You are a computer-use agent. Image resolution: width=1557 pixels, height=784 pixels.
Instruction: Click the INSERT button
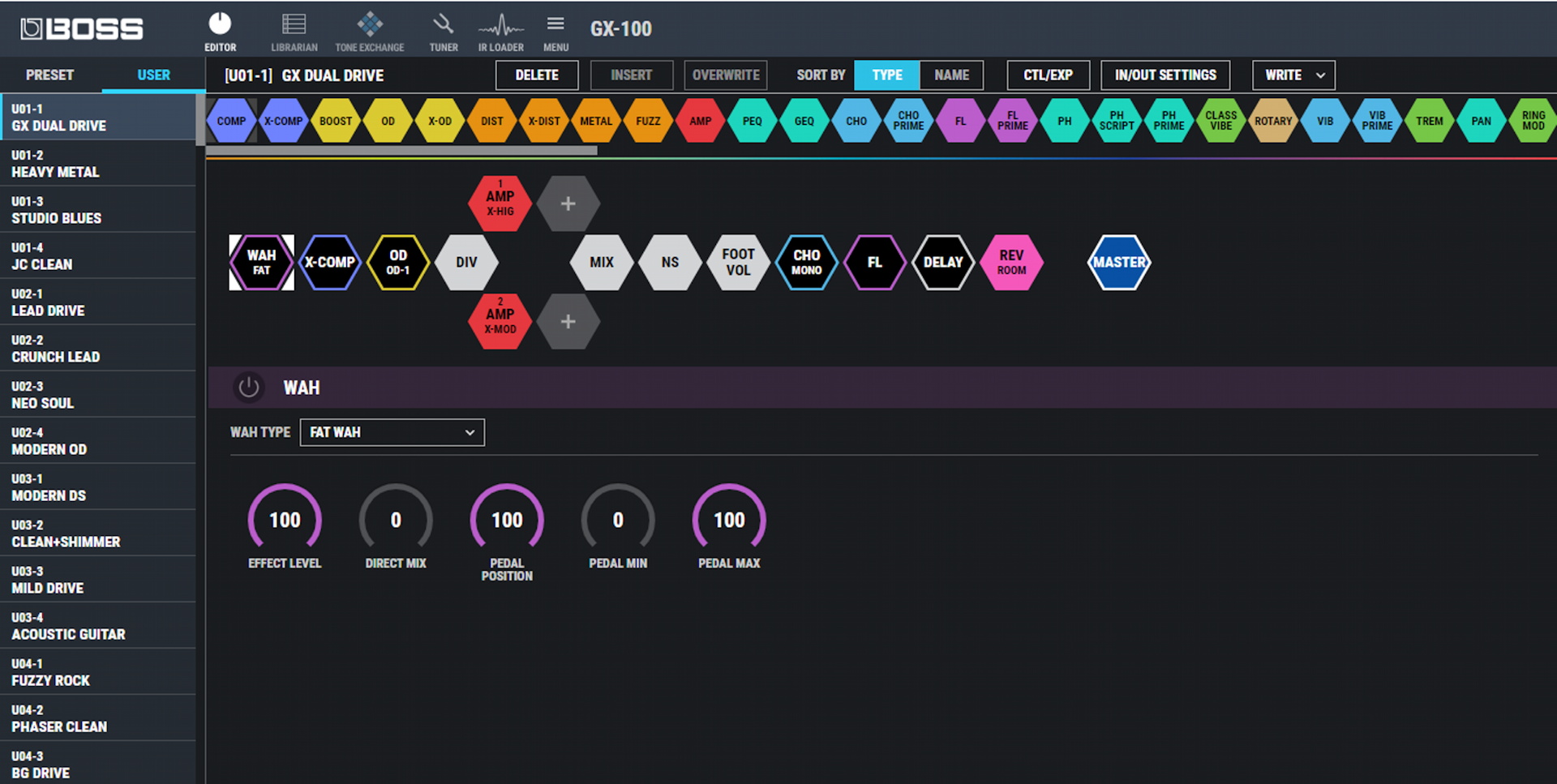[632, 75]
